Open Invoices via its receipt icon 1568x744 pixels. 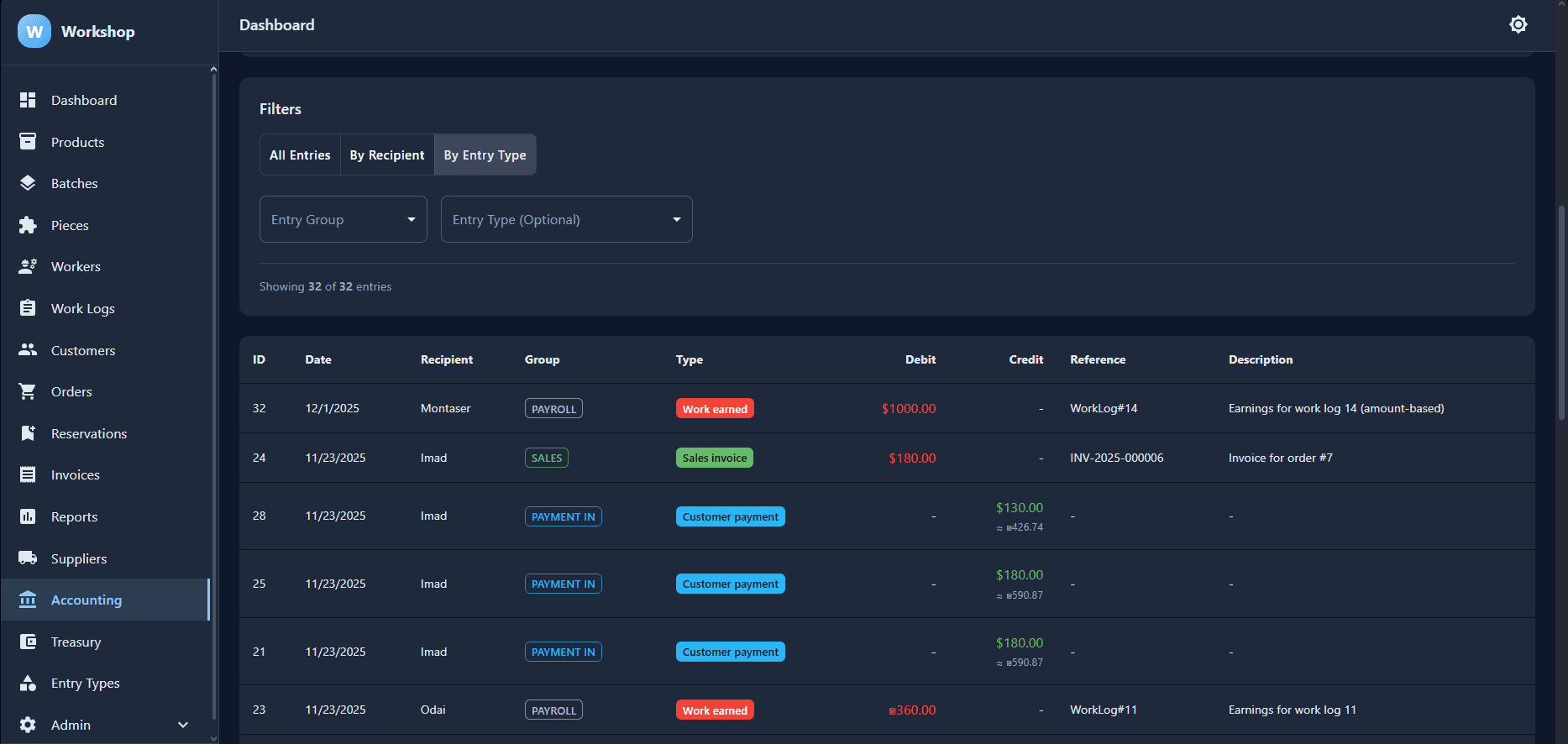coord(28,474)
